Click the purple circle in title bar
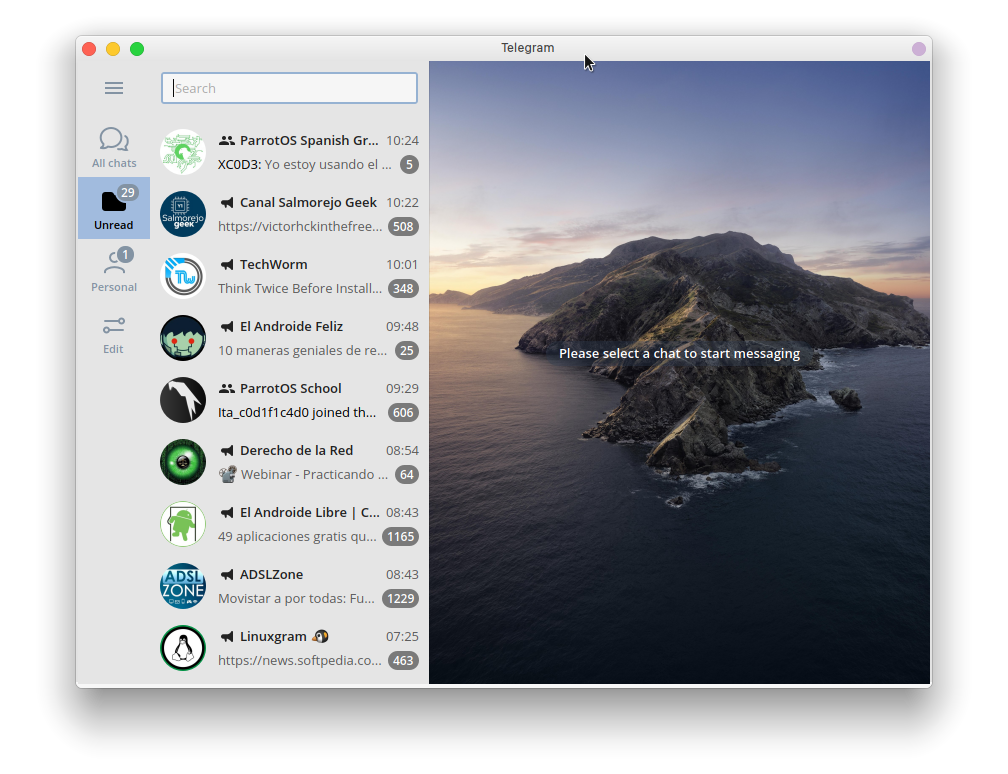Screen dimensions: 1008x774 pyautogui.click(x=919, y=49)
